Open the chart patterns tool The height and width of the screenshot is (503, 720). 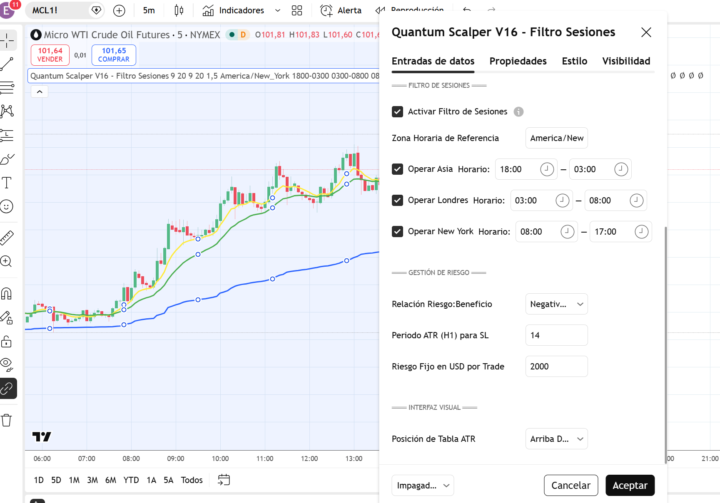click(7, 111)
